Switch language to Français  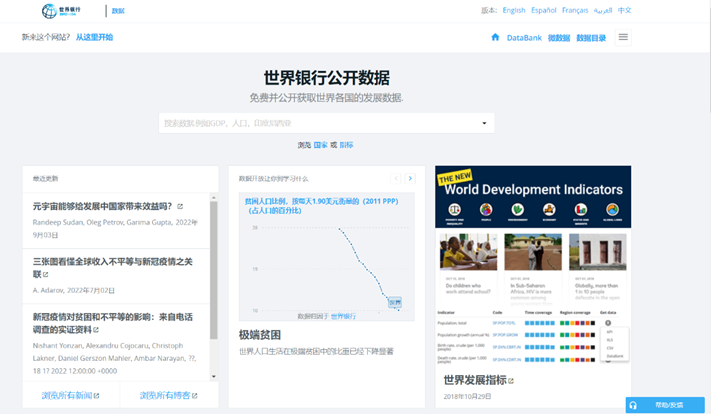575,10
